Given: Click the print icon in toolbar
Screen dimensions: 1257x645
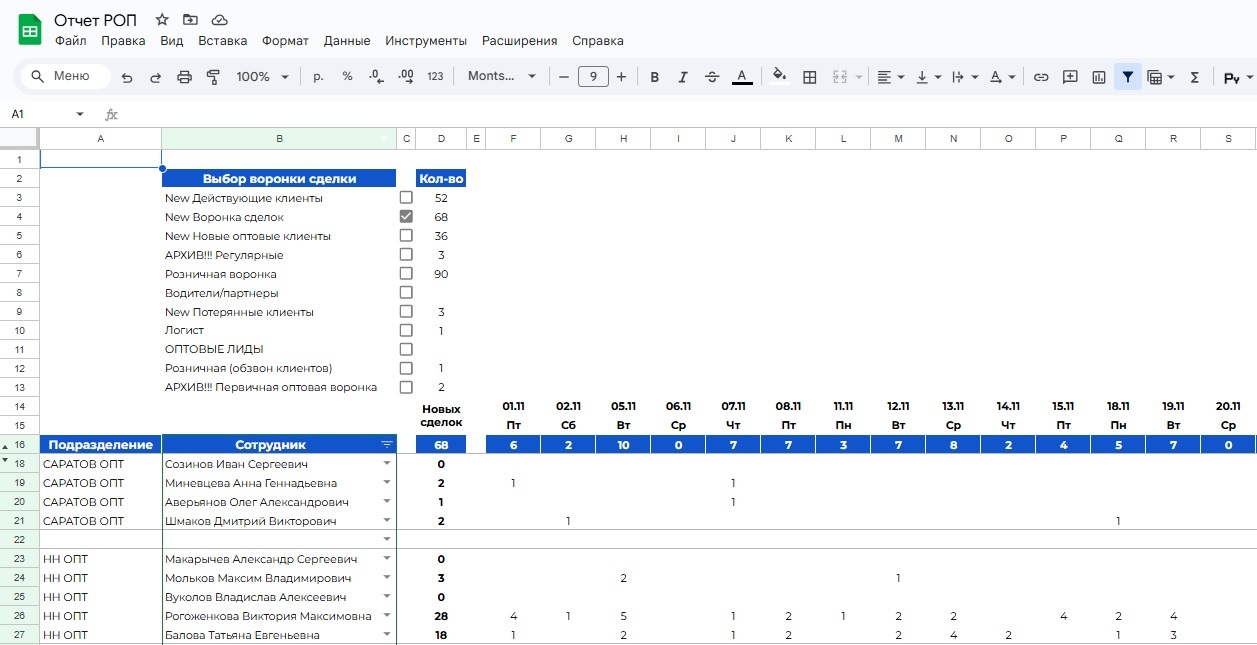Looking at the screenshot, I should pos(184,77).
